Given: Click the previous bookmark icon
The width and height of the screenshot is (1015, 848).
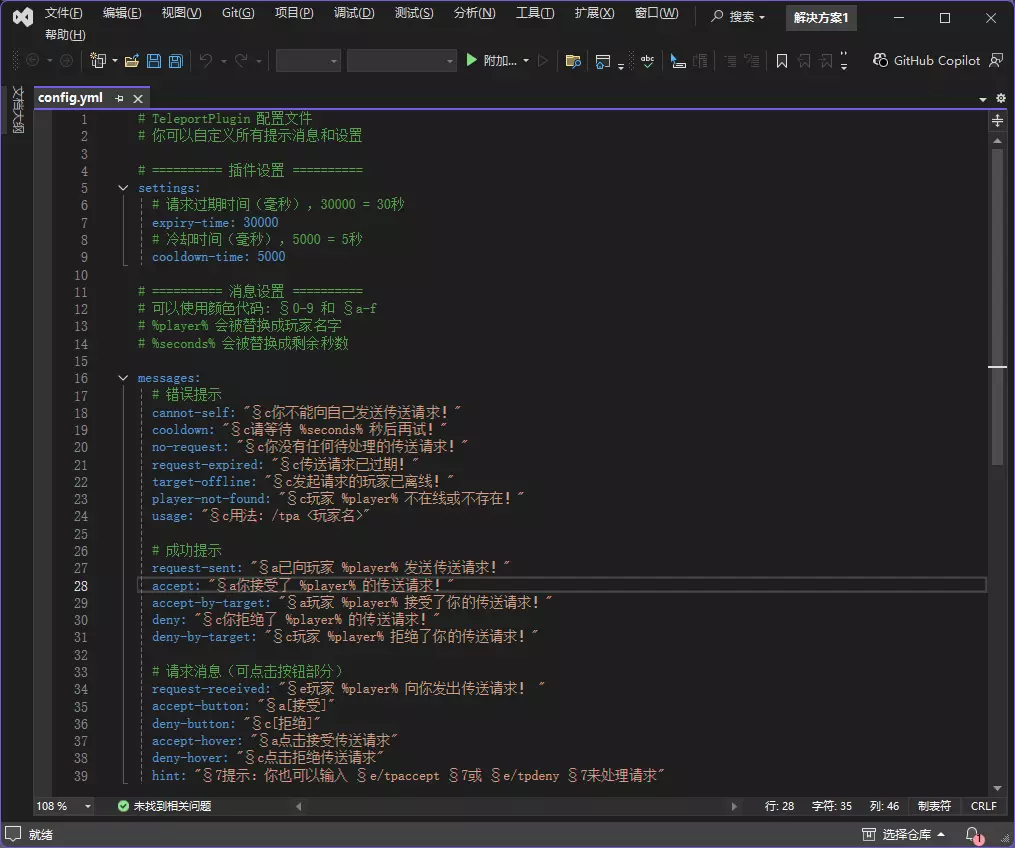Looking at the screenshot, I should click(804, 61).
